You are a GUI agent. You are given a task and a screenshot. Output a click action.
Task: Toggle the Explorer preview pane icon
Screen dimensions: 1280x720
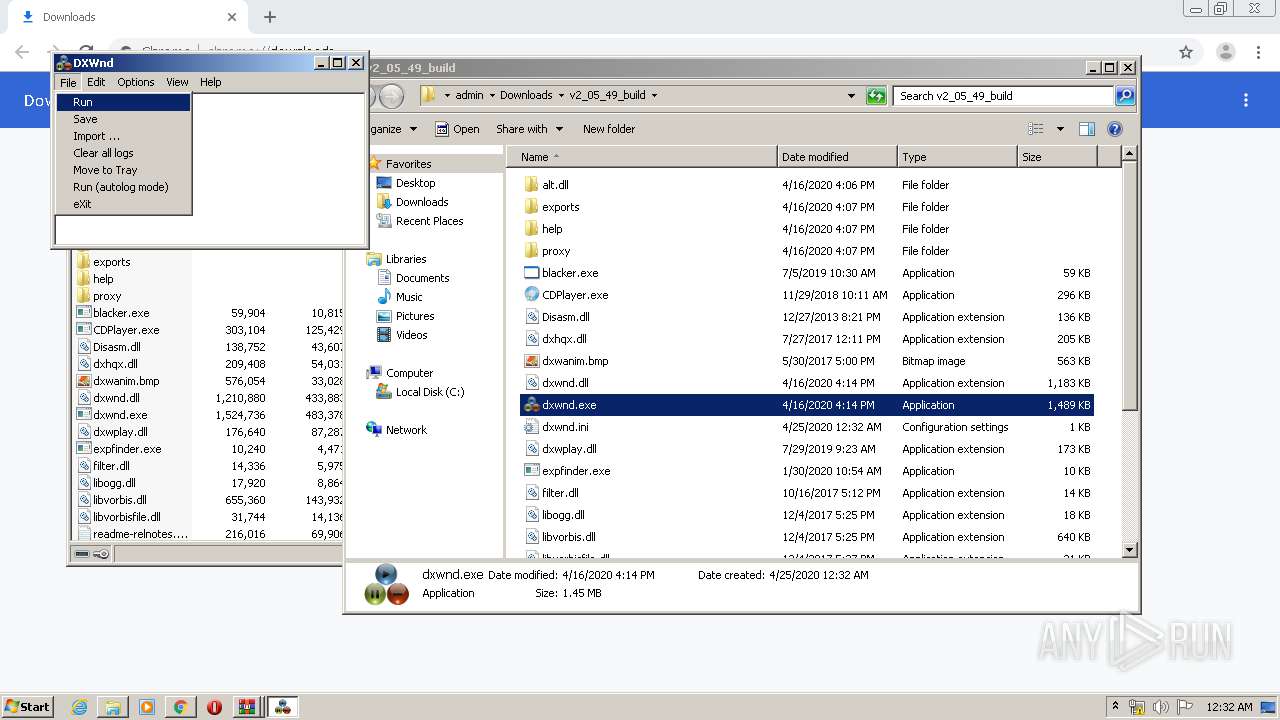(1087, 129)
